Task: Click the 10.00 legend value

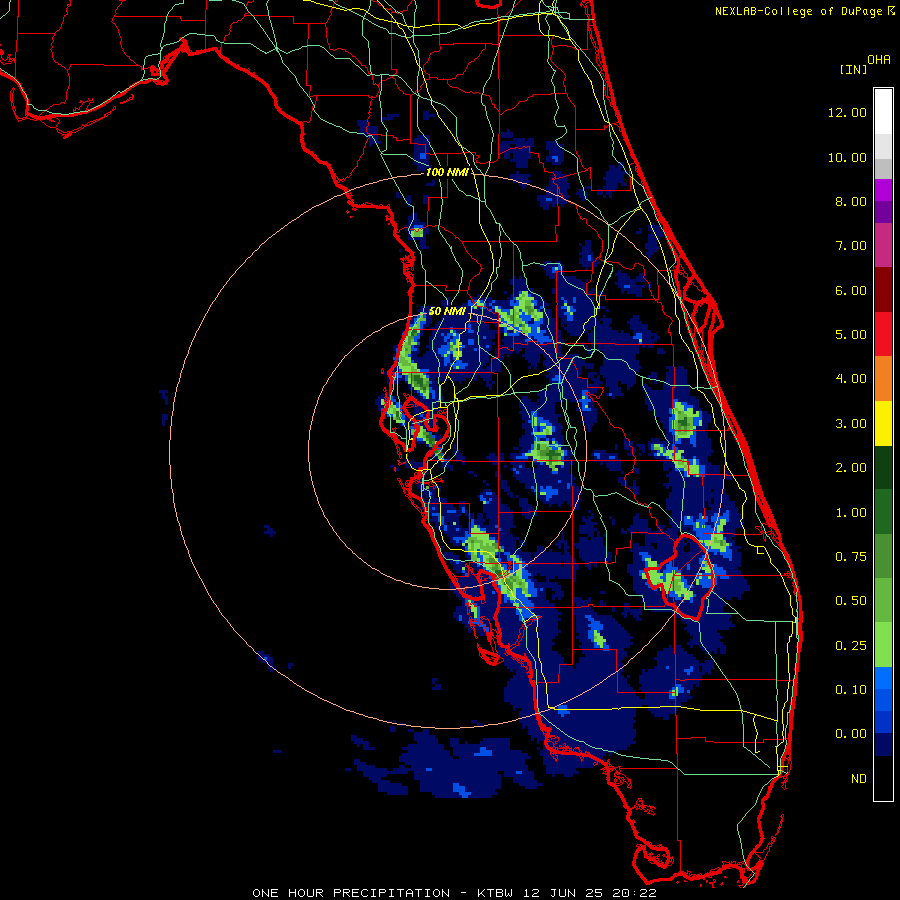Action: tap(847, 157)
